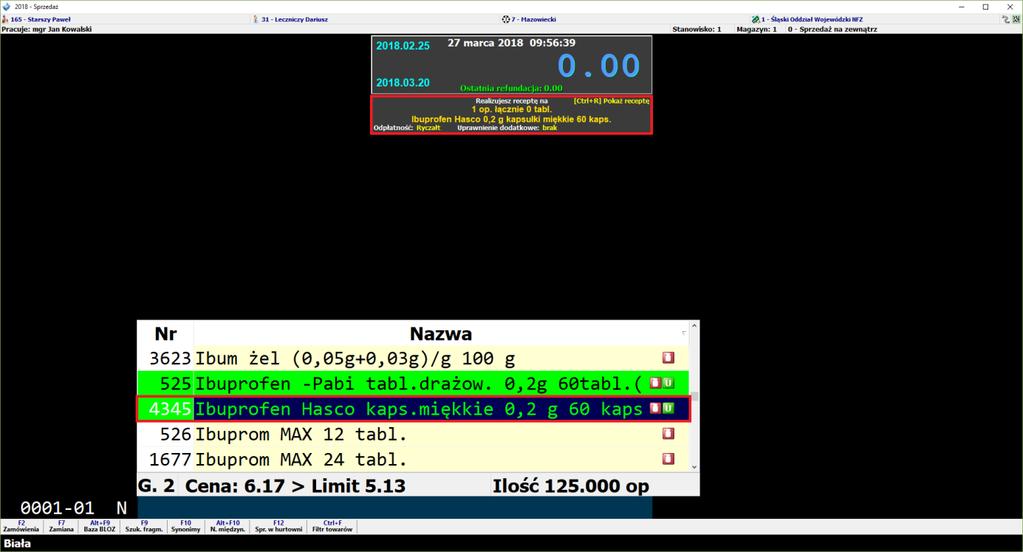The image size is (1023, 552).
Task: Click the G. 2 label
Action: [157, 486]
